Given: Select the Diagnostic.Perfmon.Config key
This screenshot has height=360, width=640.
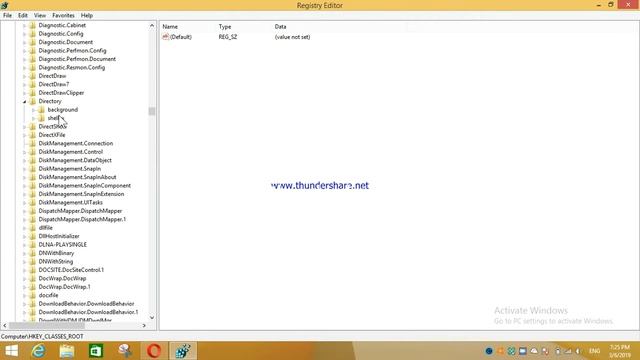Looking at the screenshot, I should [72, 51].
